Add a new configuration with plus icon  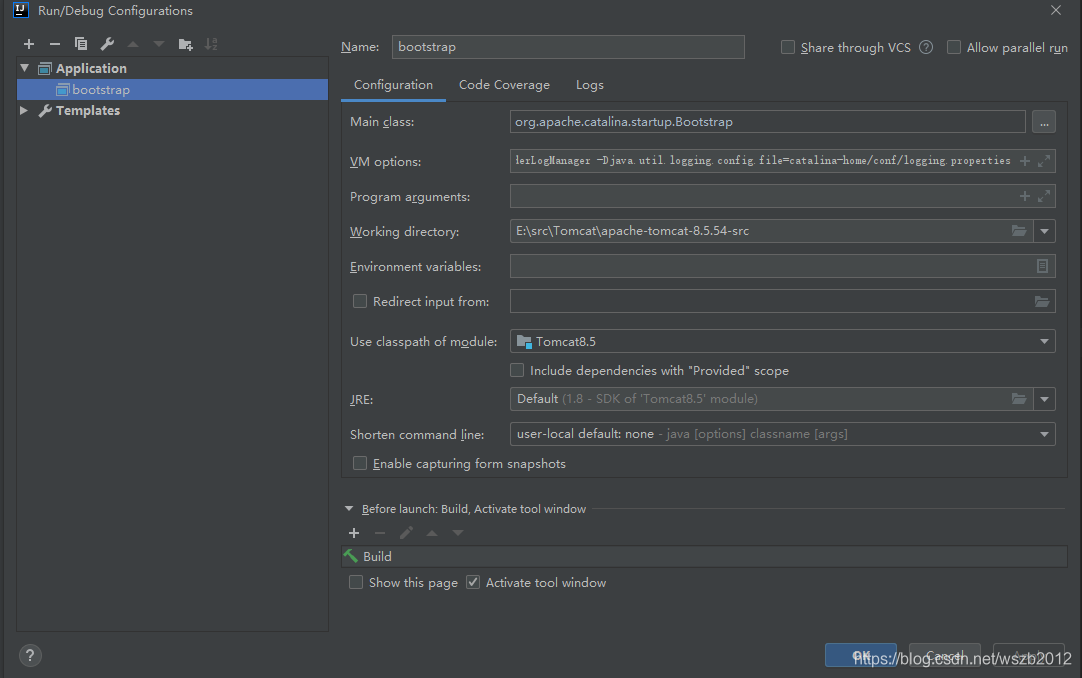(x=29, y=44)
